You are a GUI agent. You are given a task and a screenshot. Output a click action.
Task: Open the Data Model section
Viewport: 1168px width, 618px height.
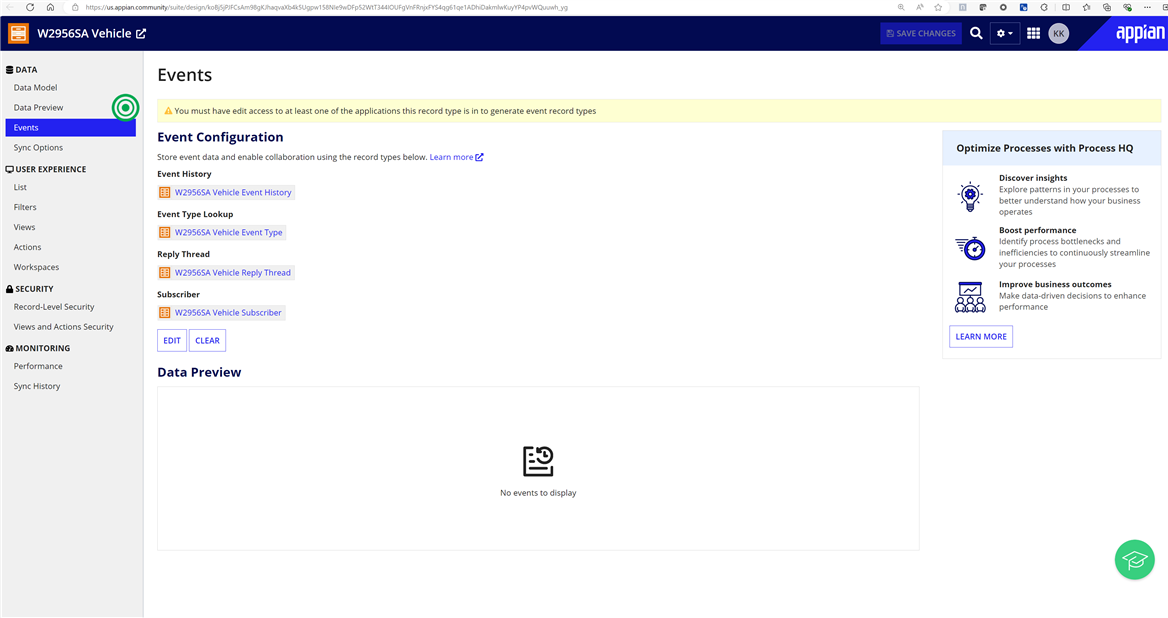pyautogui.click(x=35, y=88)
